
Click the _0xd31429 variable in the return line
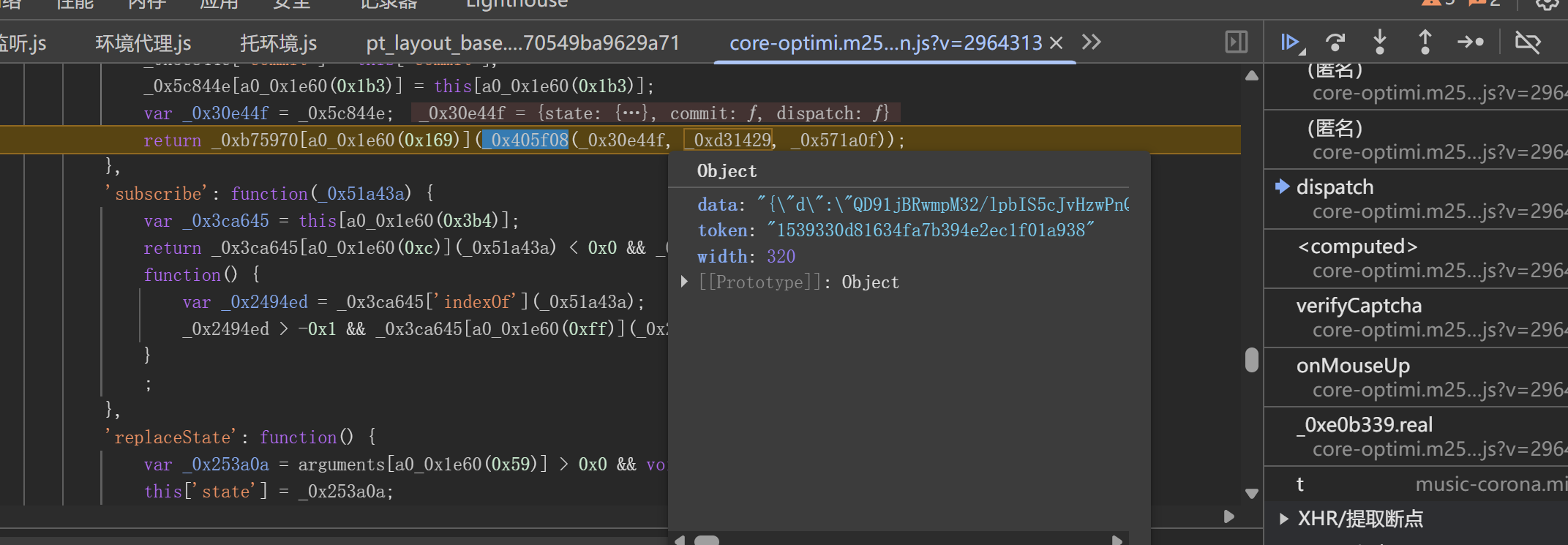[x=729, y=140]
